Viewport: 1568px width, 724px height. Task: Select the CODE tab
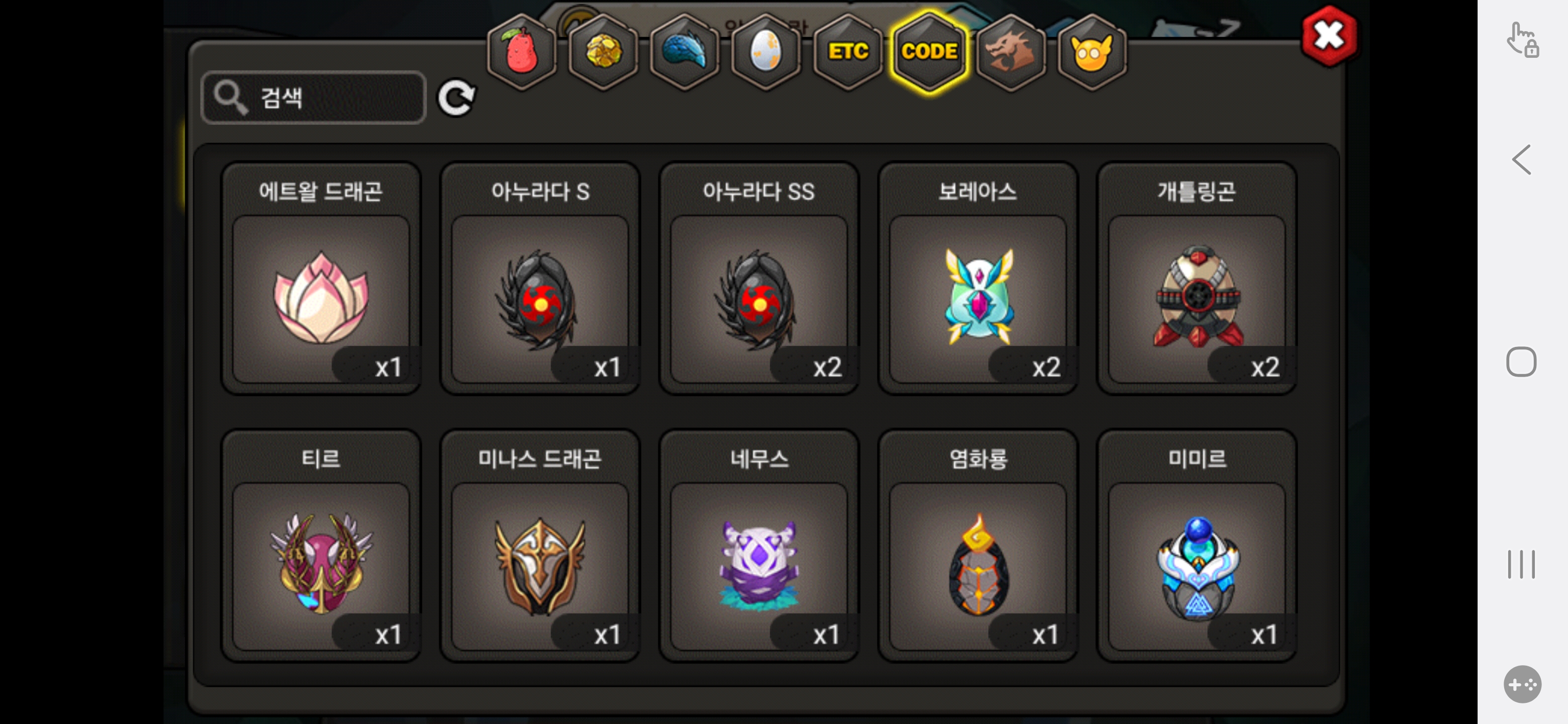(x=929, y=51)
